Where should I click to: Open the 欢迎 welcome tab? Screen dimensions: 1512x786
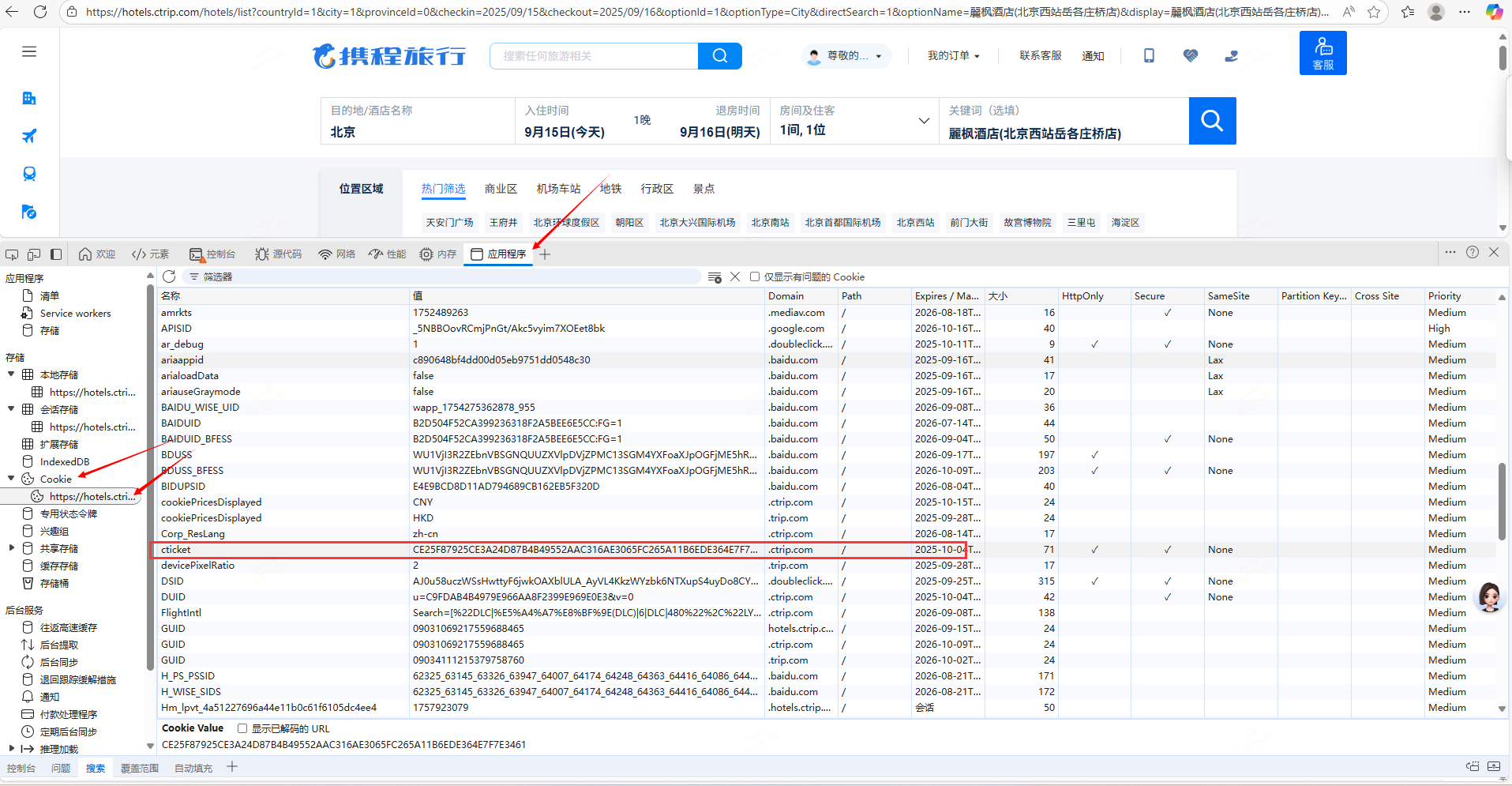(x=97, y=254)
